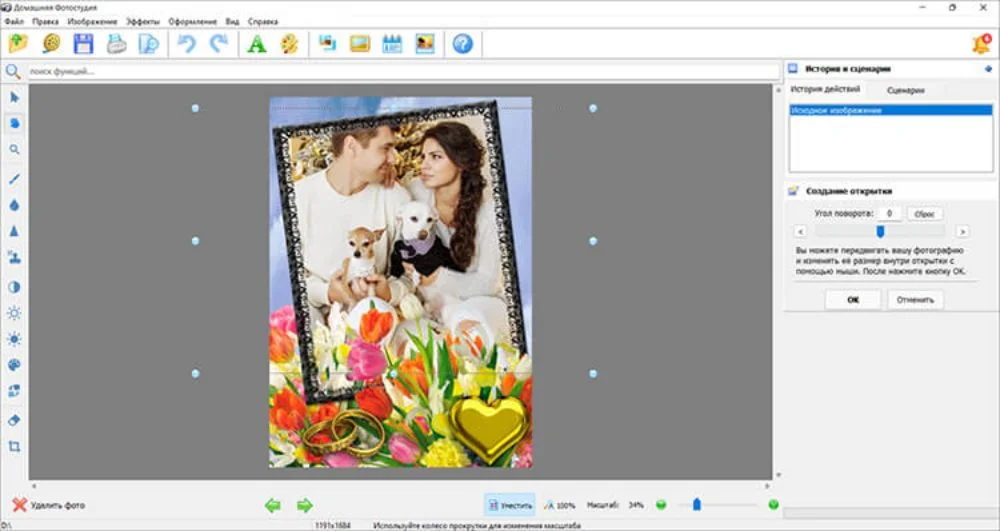
Task: Click the Save floppy disk icon
Action: click(83, 44)
